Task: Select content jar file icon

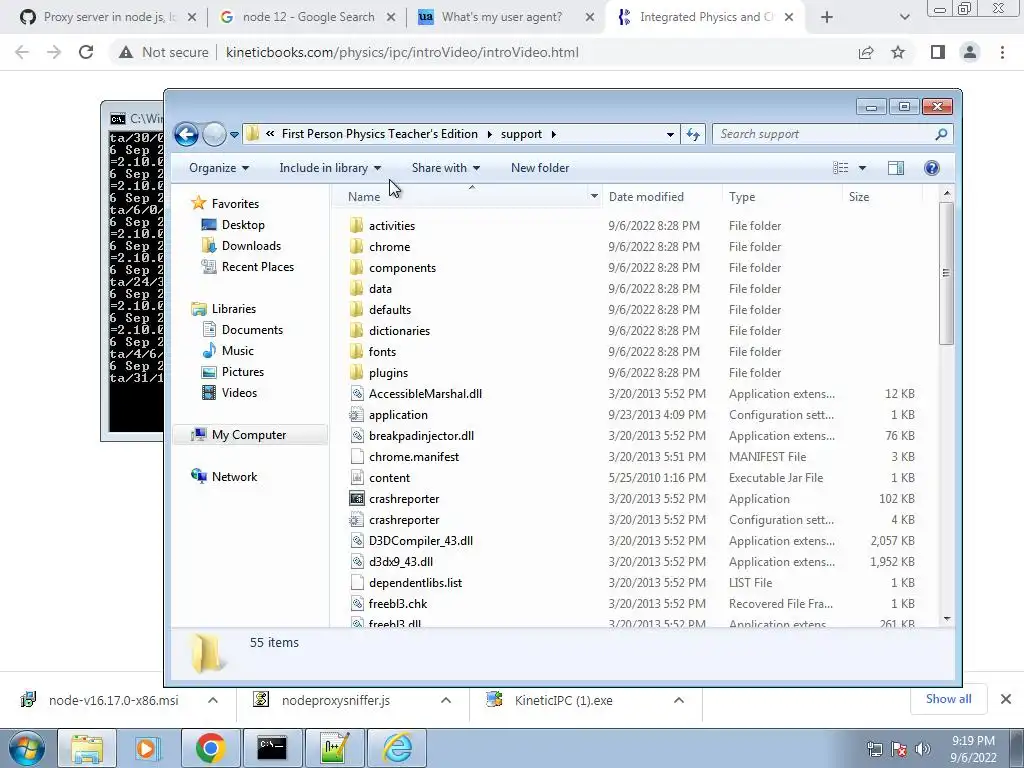Action: 357,478
